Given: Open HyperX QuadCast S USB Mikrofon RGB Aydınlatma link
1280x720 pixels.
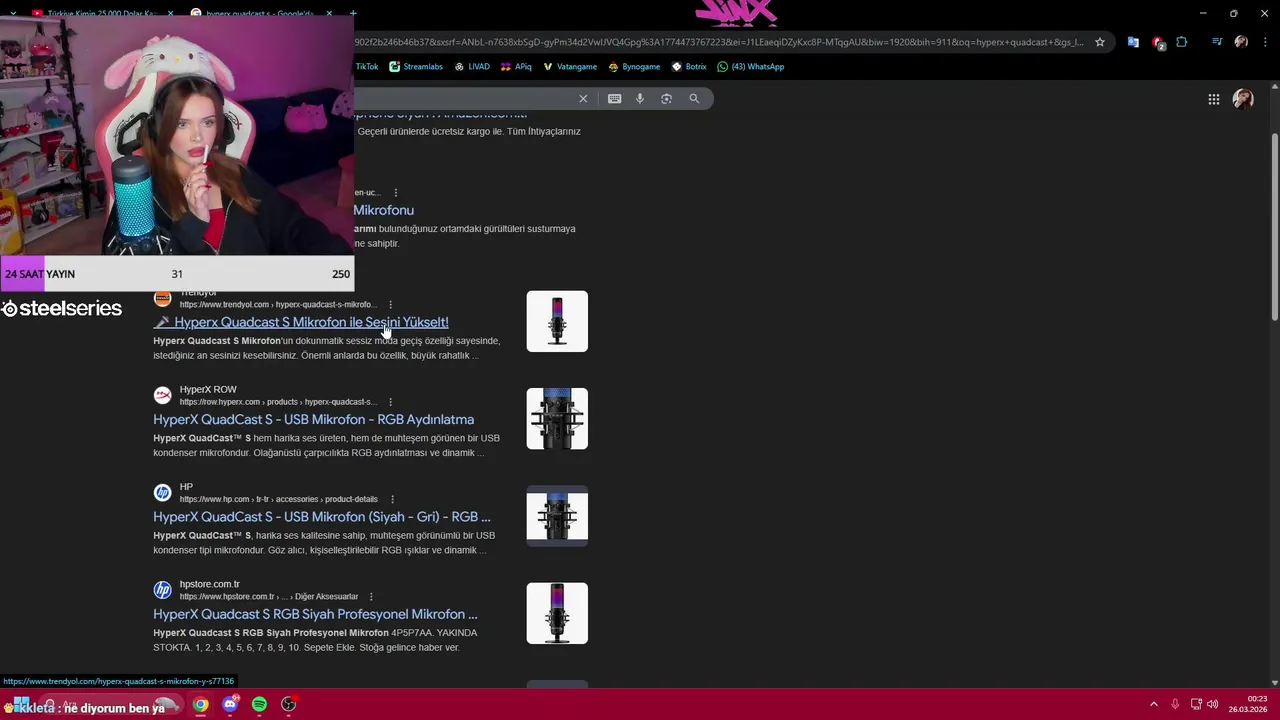Looking at the screenshot, I should pos(313,419).
